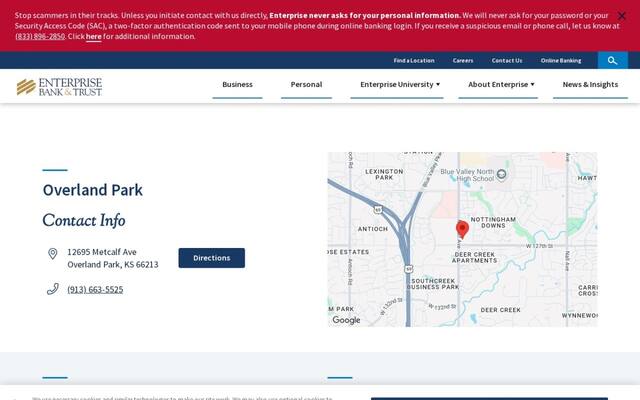The width and height of the screenshot is (640, 400).
Task: Click the map pin address icon
Action: [53, 253]
